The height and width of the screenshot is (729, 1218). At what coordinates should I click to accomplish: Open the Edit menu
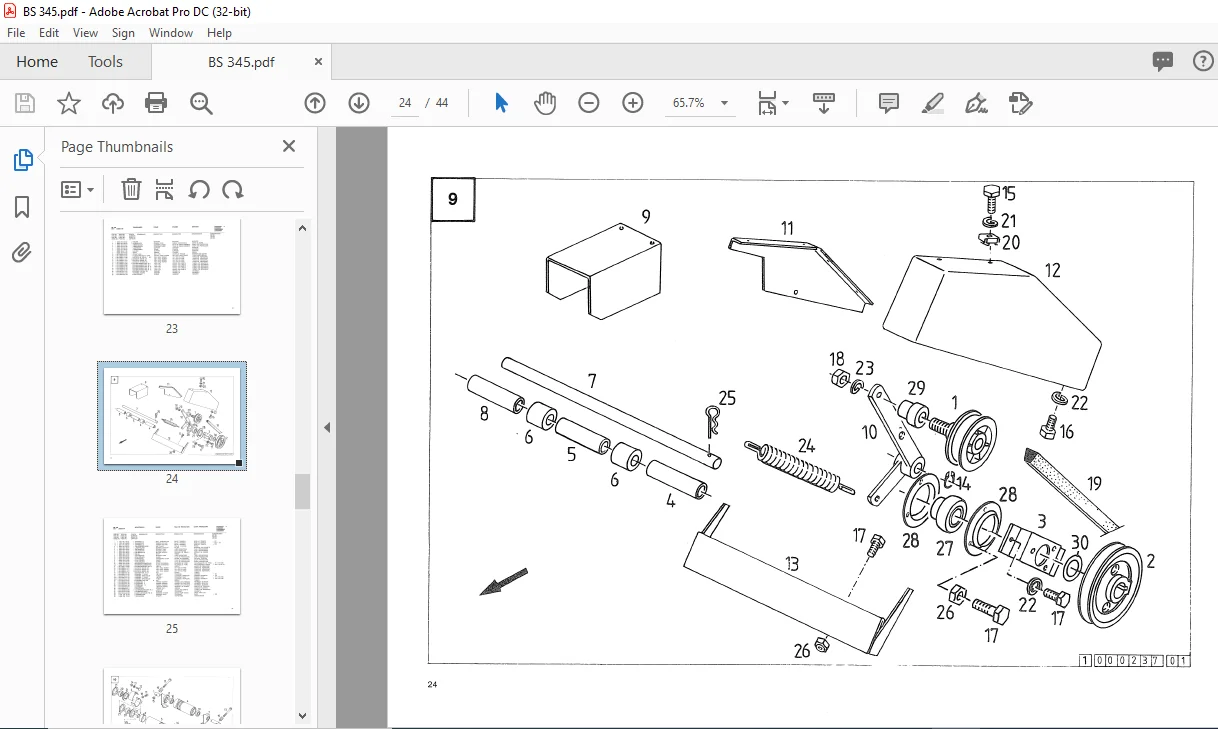49,33
